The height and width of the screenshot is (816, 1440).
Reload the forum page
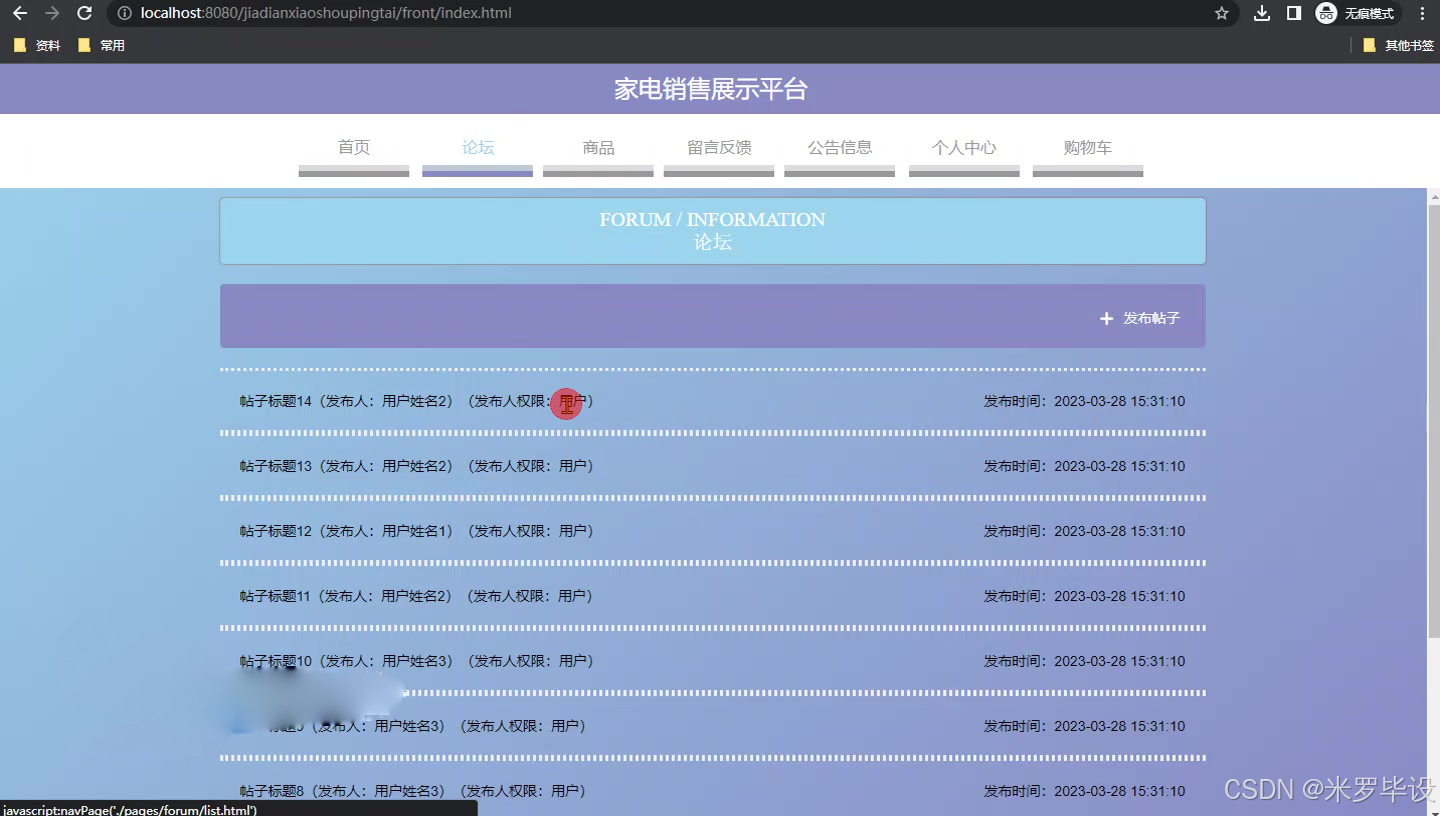point(84,14)
